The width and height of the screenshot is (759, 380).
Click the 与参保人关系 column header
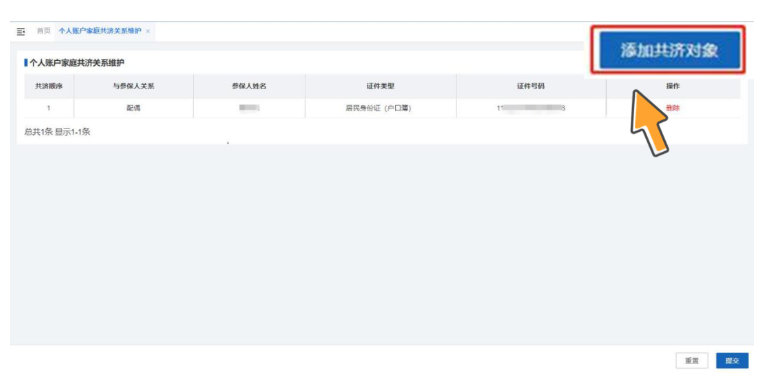coord(134,86)
